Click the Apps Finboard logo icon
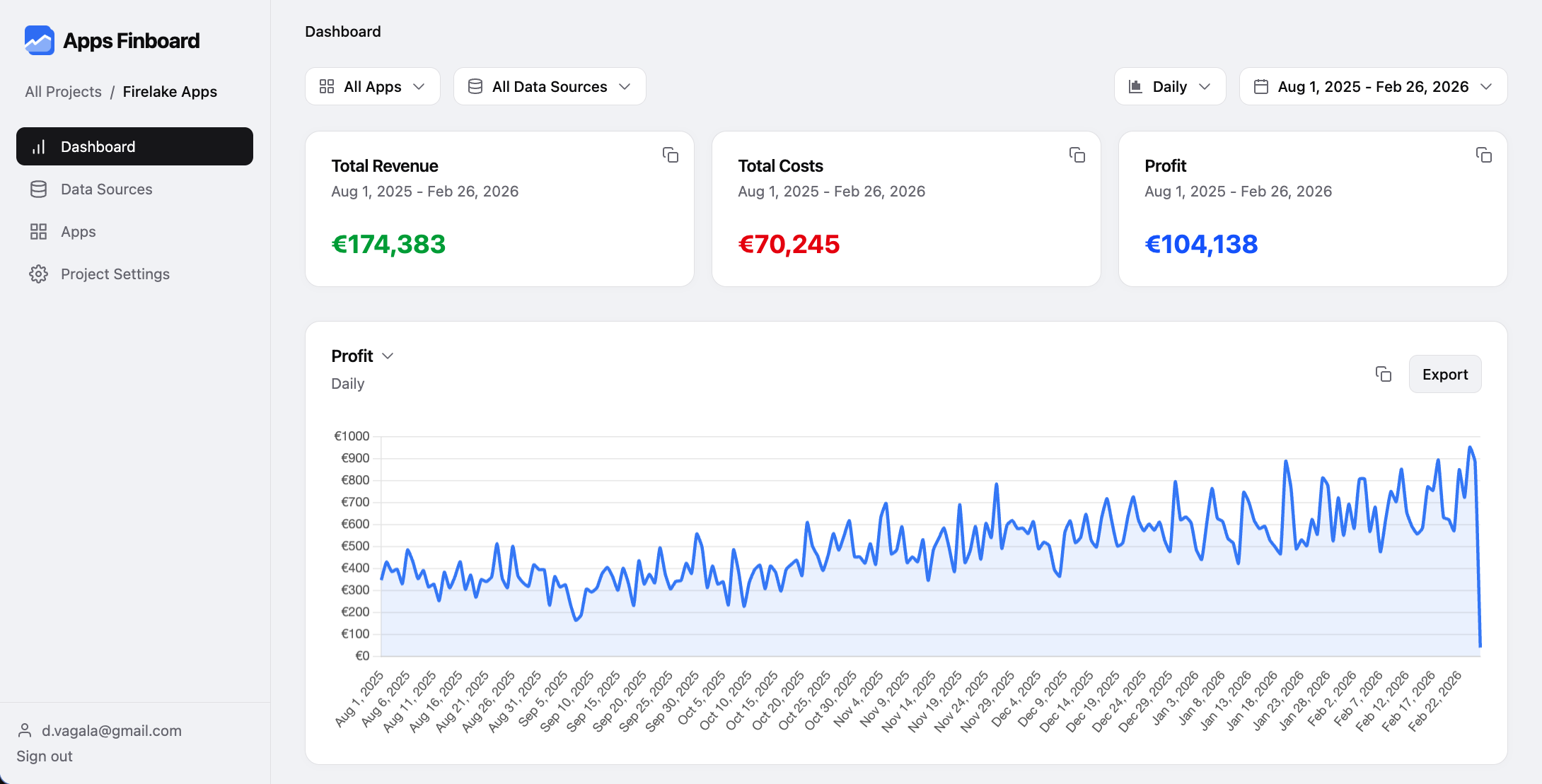Viewport: 1542px width, 784px height. 39,40
